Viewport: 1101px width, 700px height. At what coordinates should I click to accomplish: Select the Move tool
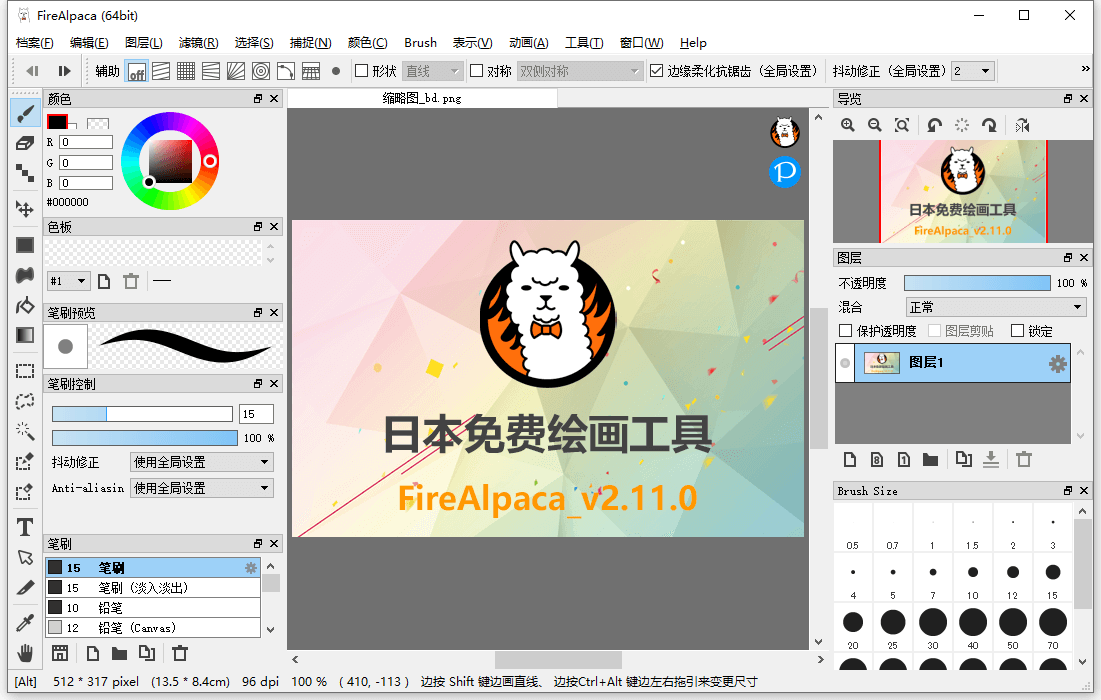point(25,209)
